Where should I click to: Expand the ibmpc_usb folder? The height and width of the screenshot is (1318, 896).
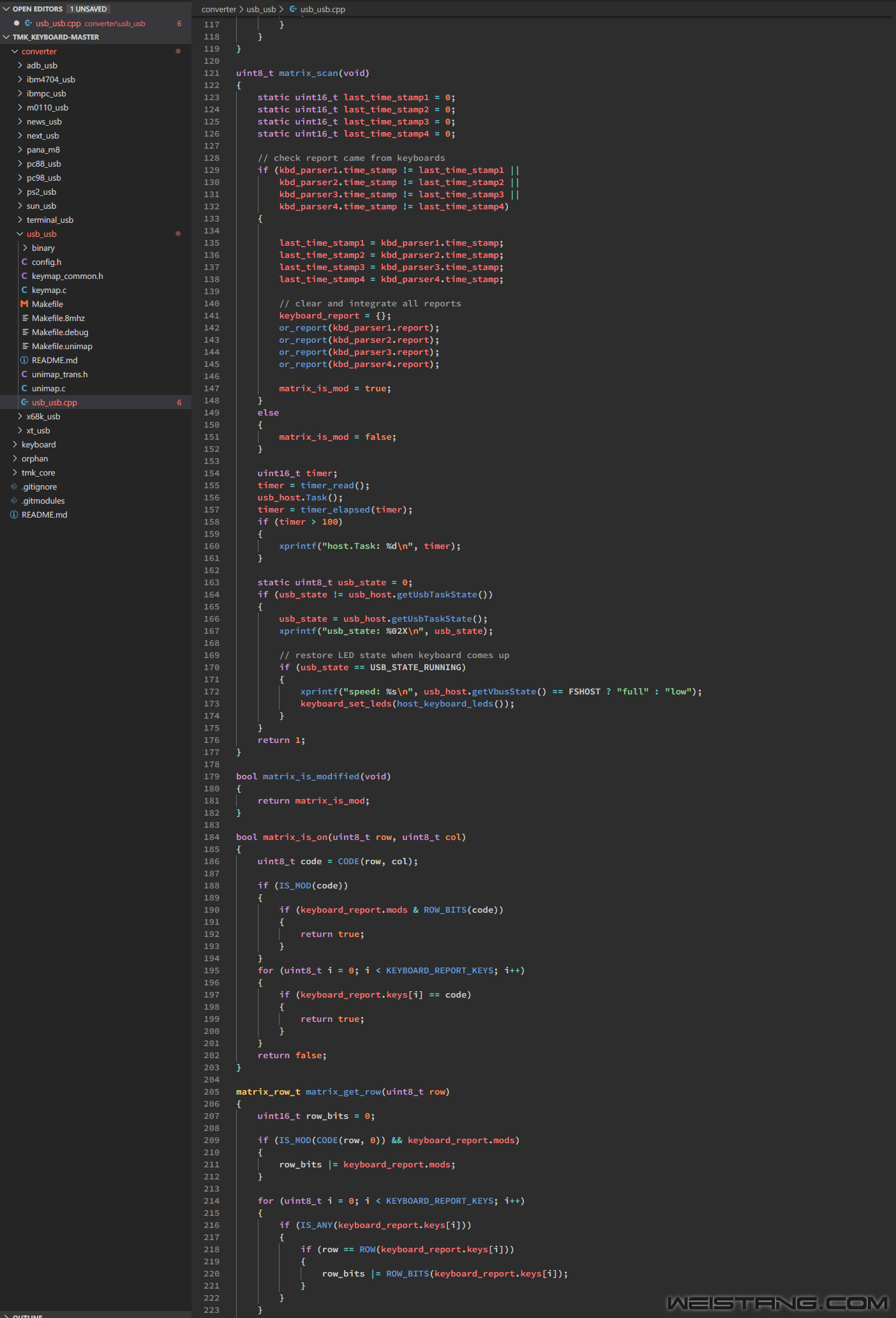pos(20,93)
